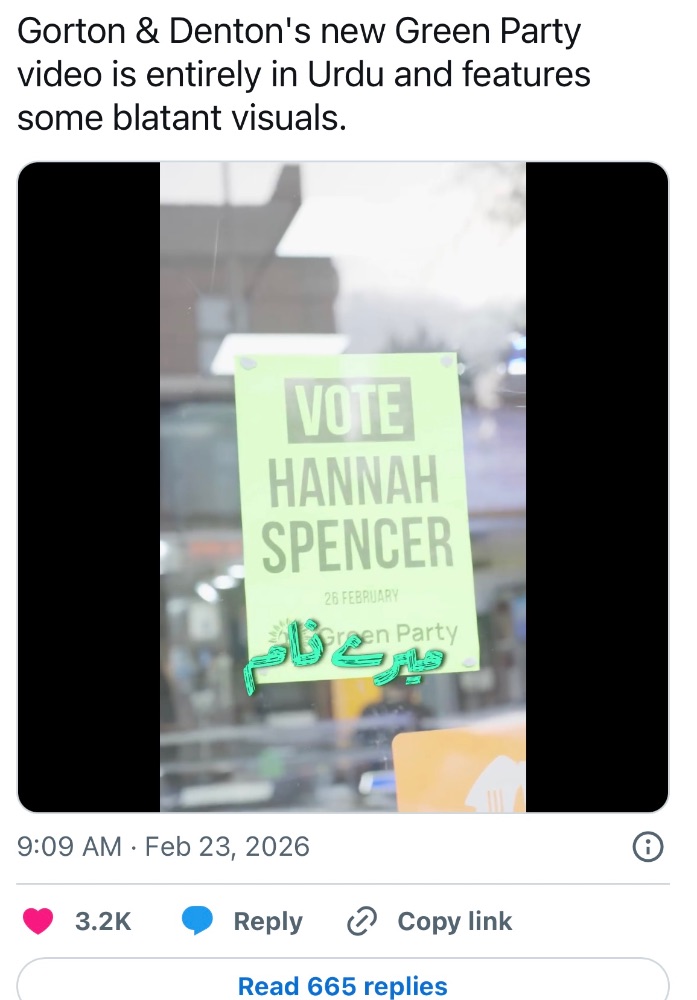Click the 26 FEBRUARY text on poster

pos(361,598)
